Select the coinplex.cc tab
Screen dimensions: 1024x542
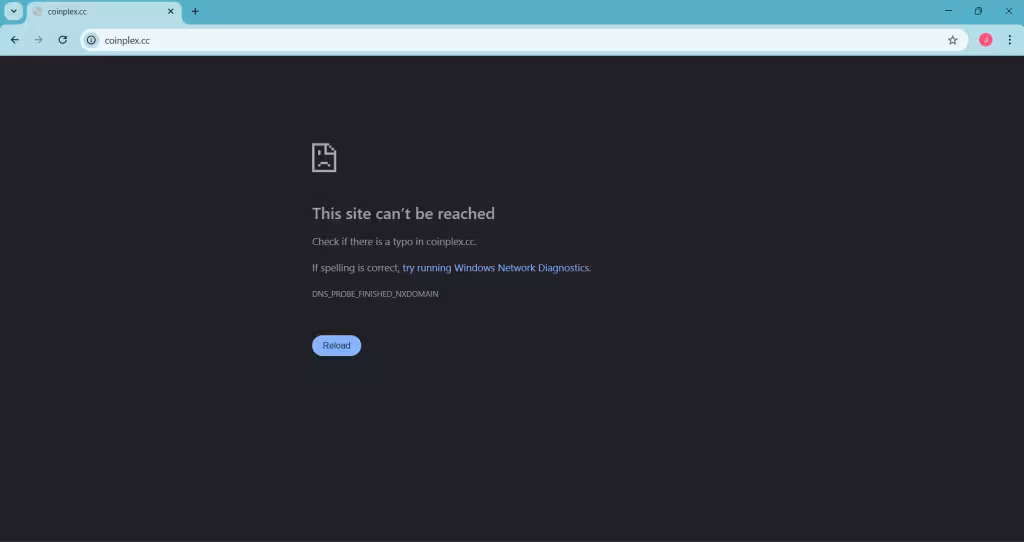coord(100,11)
